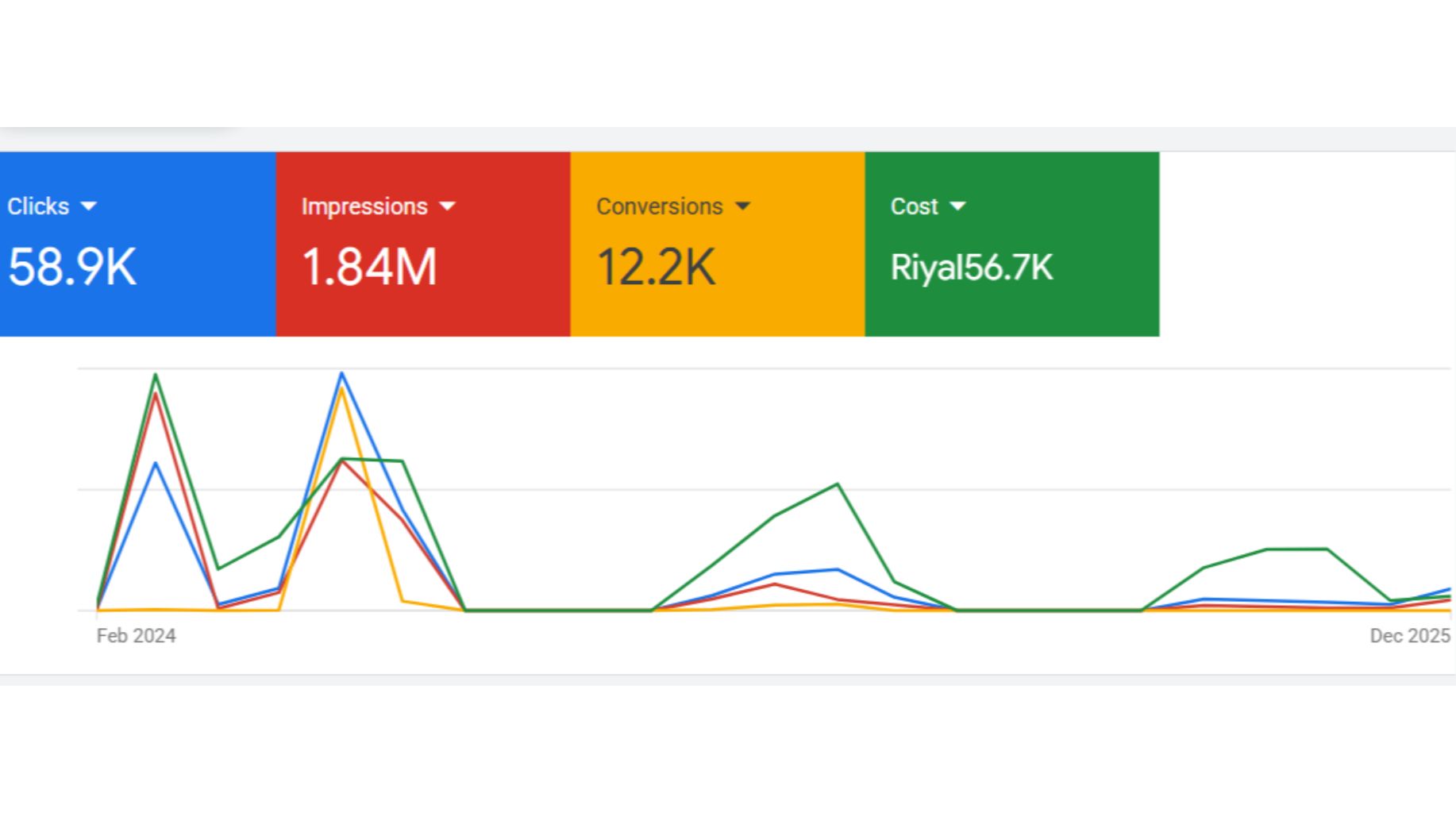
Task: Click the Impressions label text
Action: tap(364, 206)
